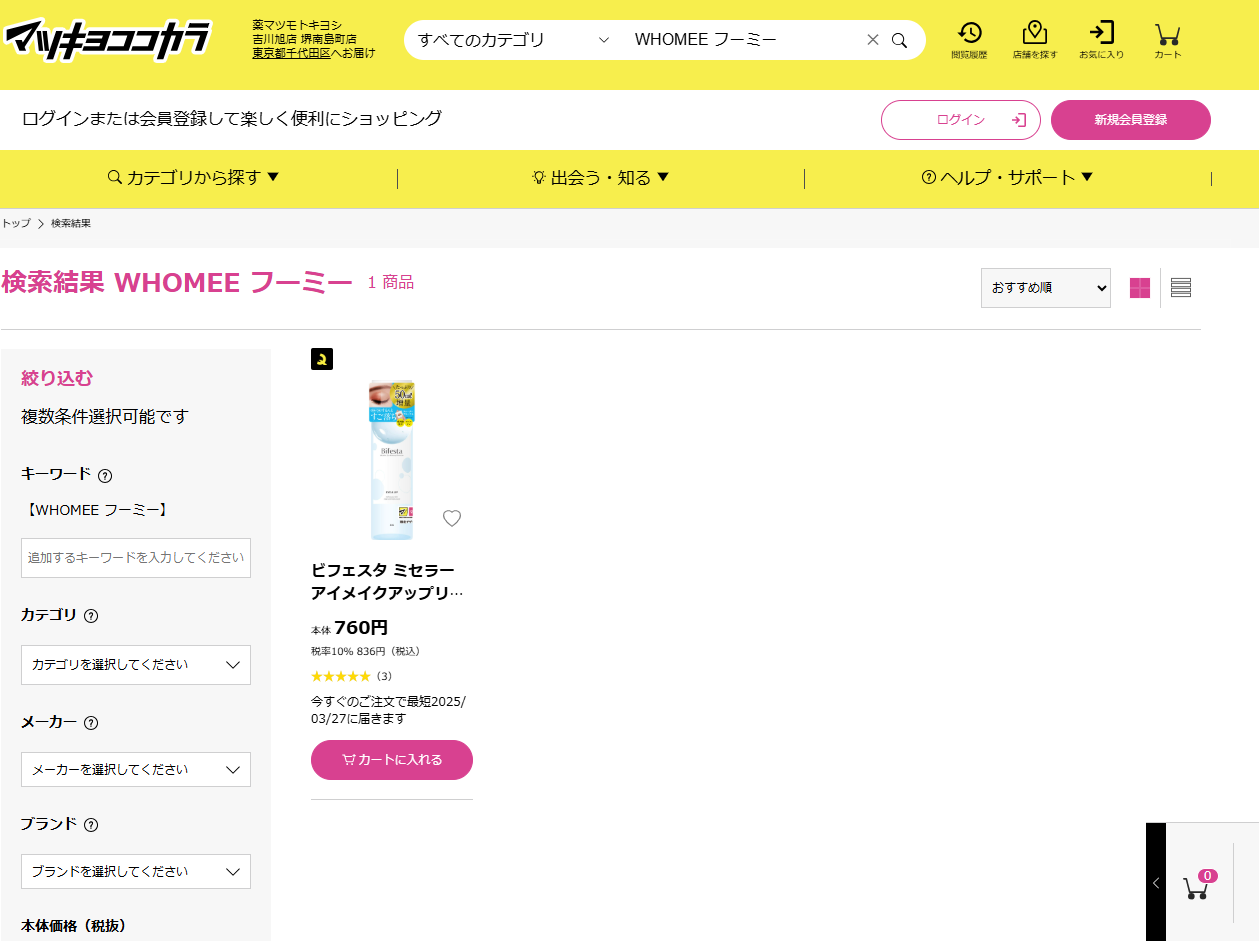Click the 絞り込む filter heading
This screenshot has width=1259, height=941.
[x=57, y=378]
